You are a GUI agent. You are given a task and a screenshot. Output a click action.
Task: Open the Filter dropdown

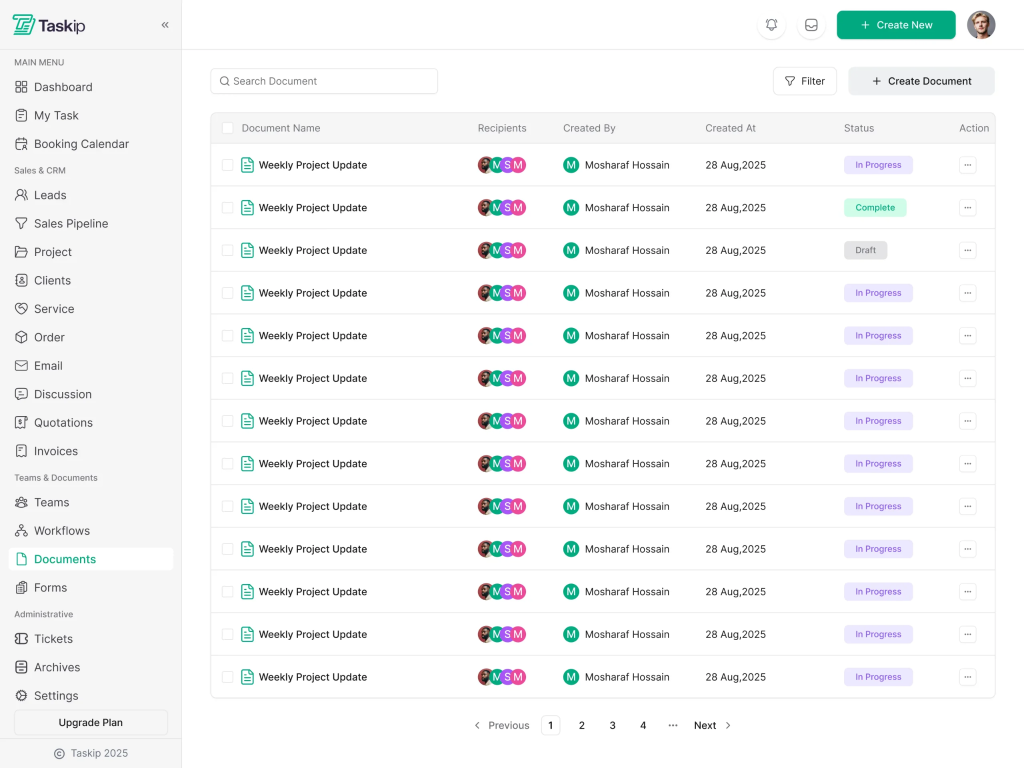coord(804,81)
